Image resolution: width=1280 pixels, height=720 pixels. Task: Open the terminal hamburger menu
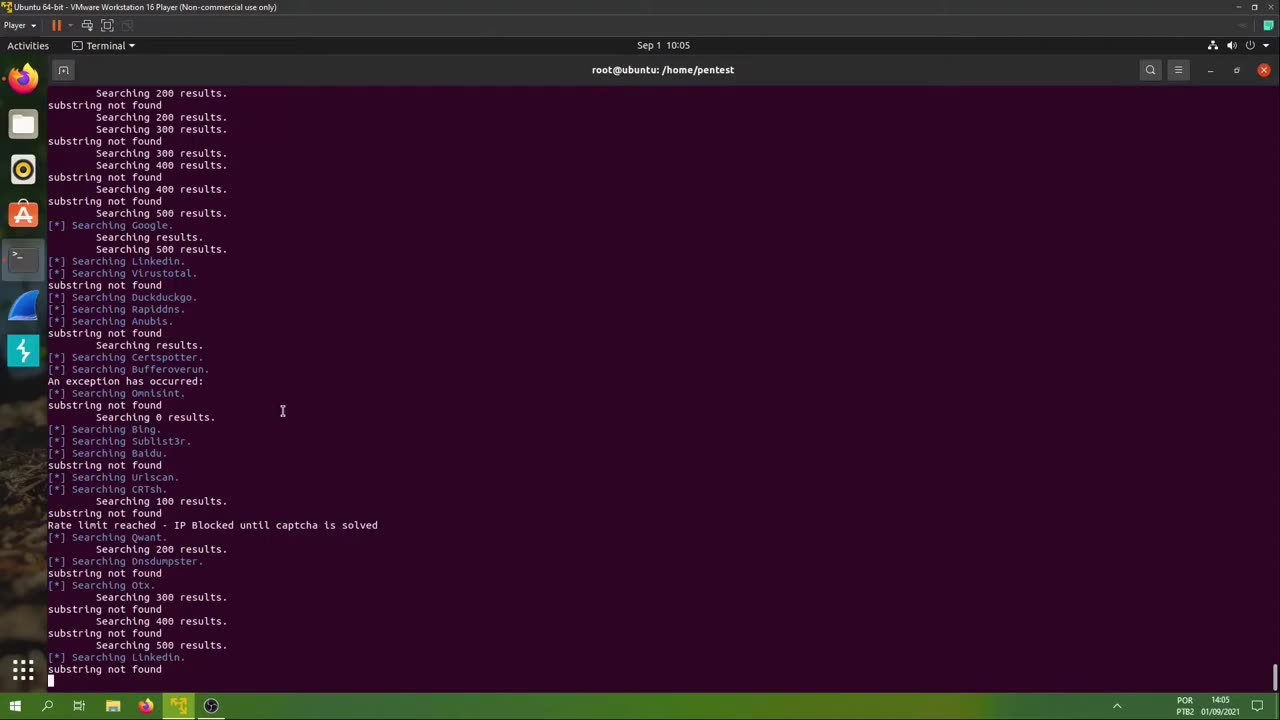[x=1178, y=70]
